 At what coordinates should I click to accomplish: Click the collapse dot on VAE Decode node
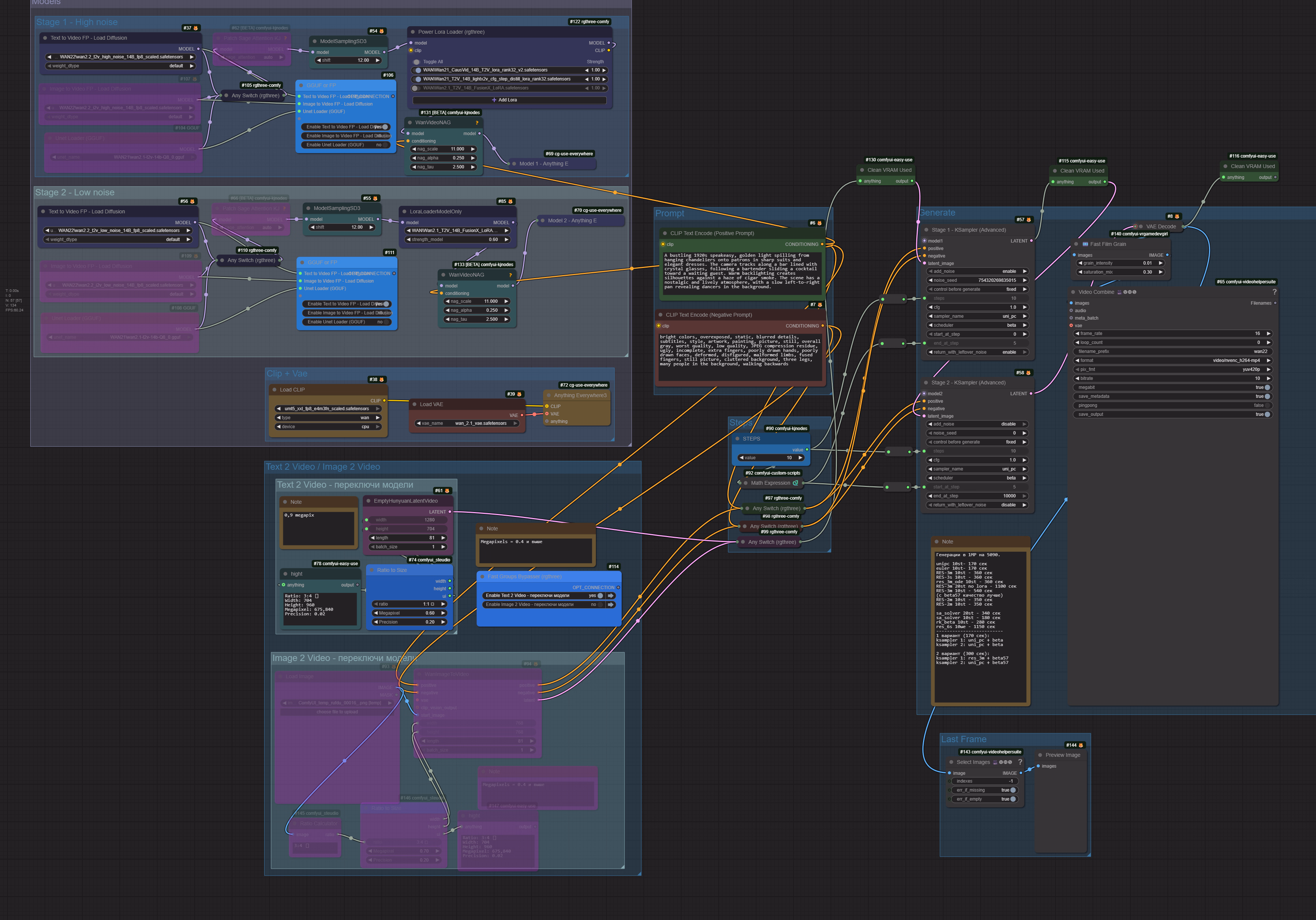point(1140,226)
